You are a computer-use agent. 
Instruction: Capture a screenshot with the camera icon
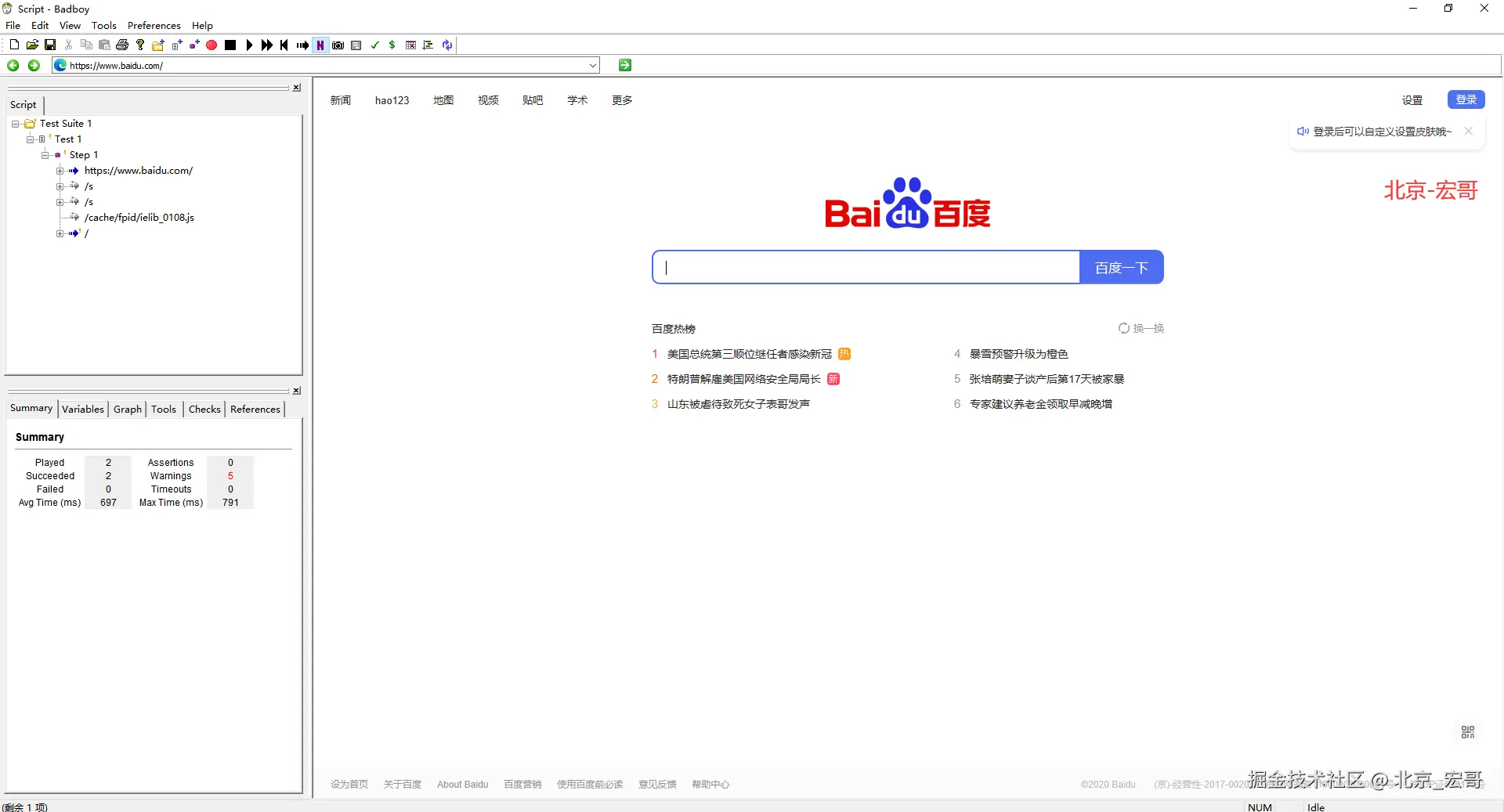pyautogui.click(x=338, y=45)
